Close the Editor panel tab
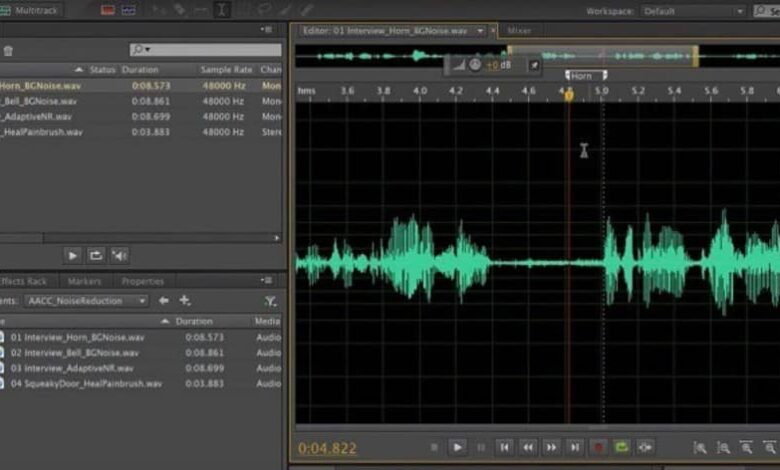The height and width of the screenshot is (470, 780). 493,31
